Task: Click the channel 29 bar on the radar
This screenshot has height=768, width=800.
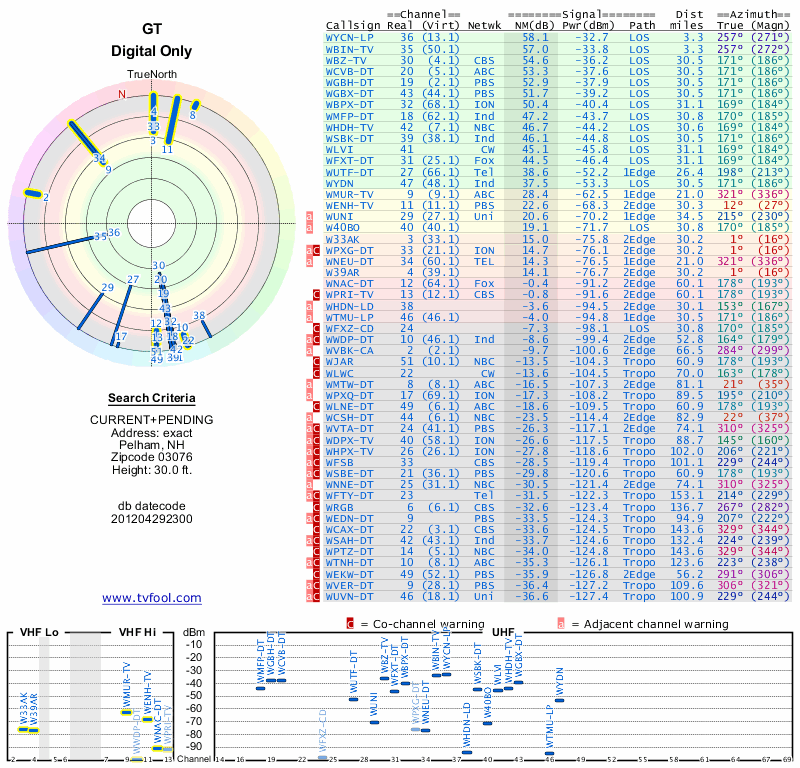Action: (90, 311)
